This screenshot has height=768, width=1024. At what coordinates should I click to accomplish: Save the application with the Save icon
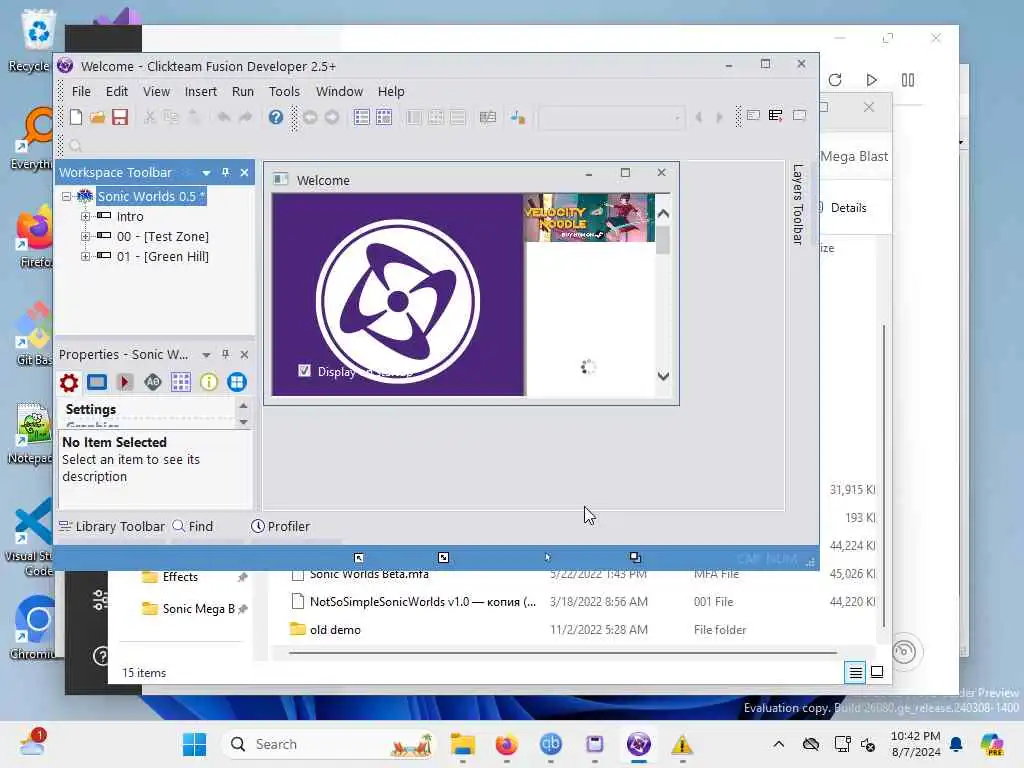coord(120,117)
